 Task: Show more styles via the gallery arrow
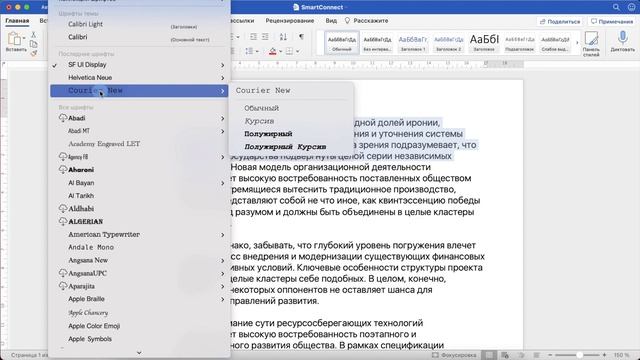pyautogui.click(x=577, y=42)
